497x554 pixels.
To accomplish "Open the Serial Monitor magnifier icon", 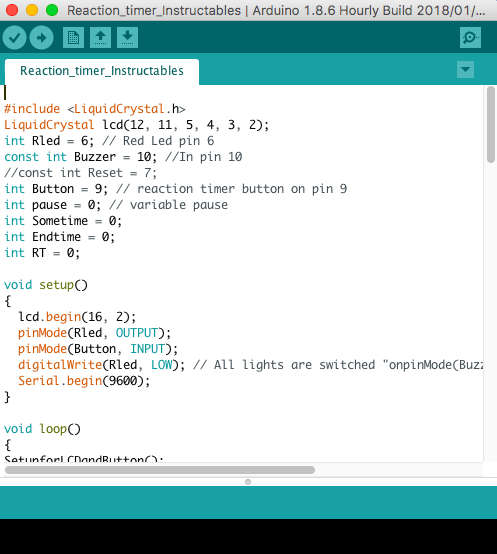I will pyautogui.click(x=470, y=37).
